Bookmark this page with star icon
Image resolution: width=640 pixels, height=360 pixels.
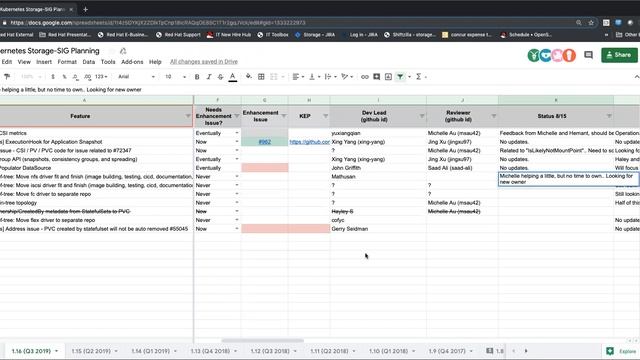coord(591,23)
